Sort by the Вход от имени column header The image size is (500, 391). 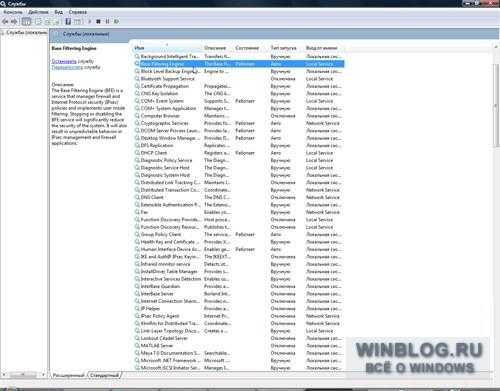324,48
